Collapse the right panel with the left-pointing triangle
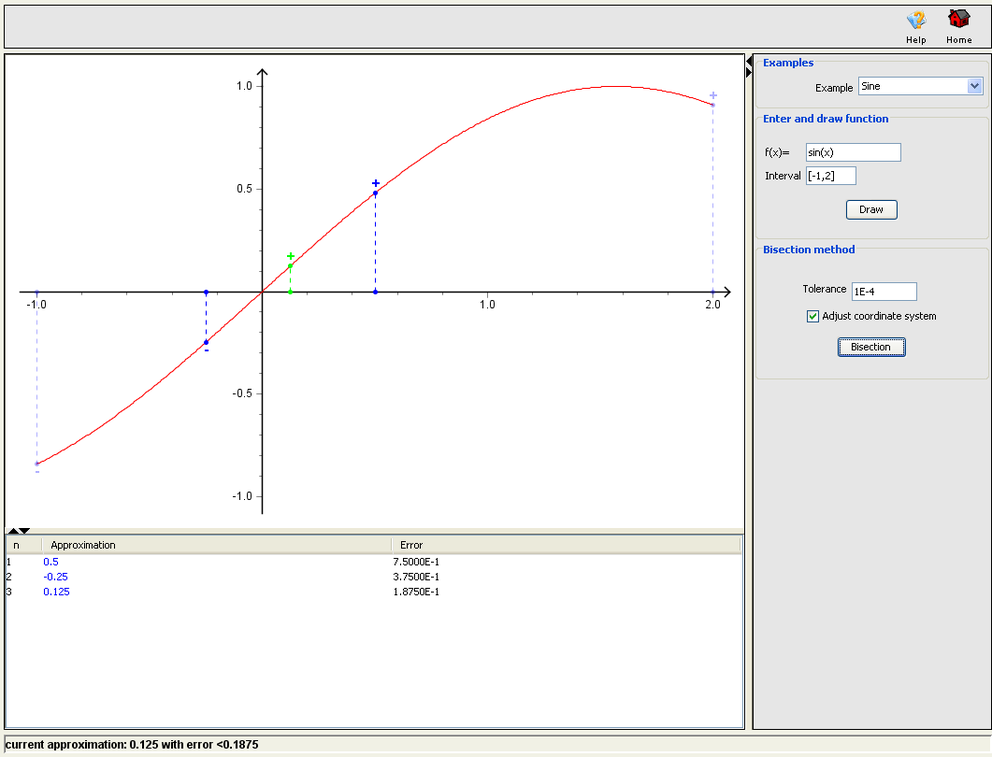Viewport: 992px width, 757px height. (749, 61)
